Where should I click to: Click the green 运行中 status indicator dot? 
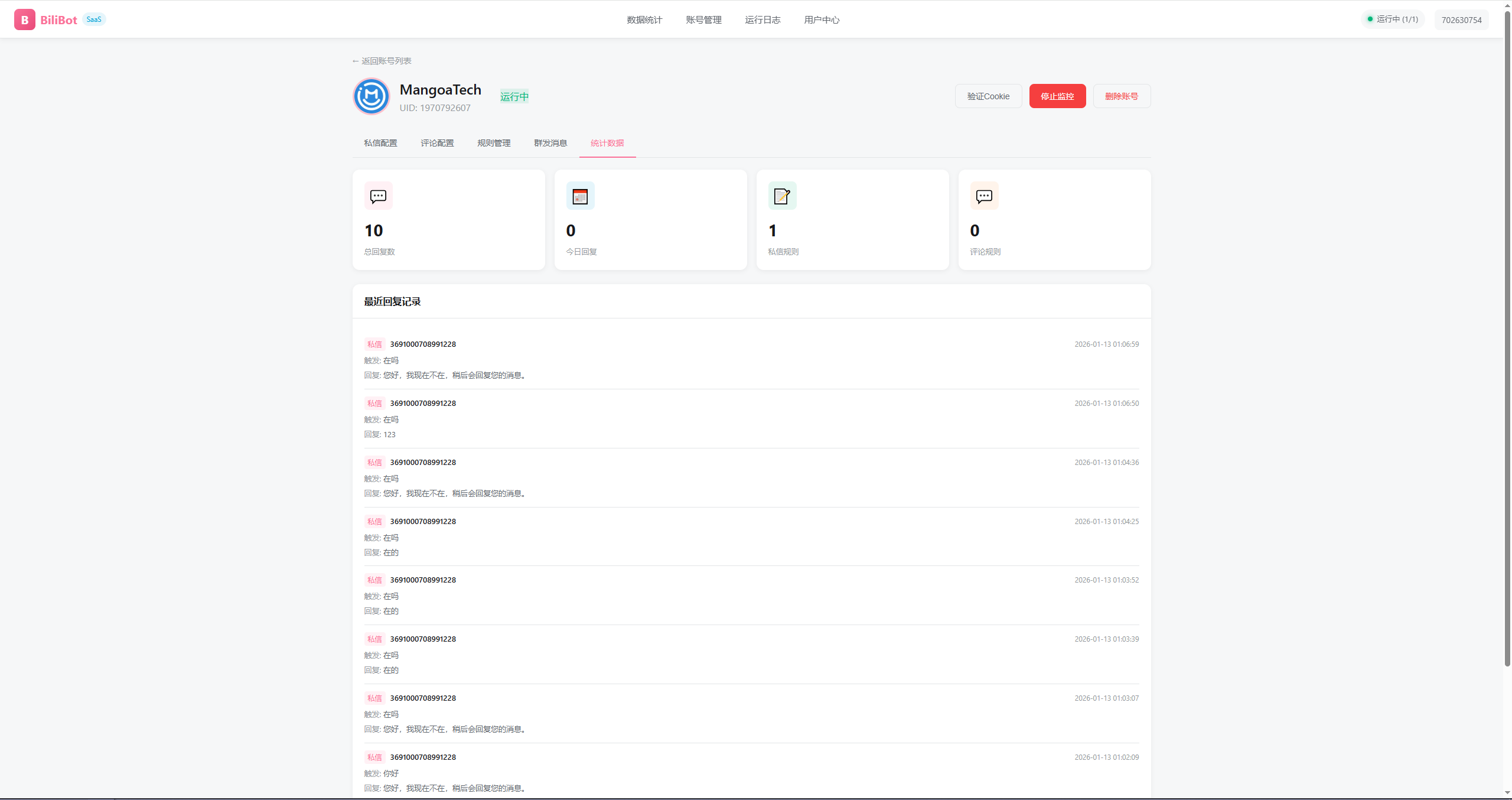tap(1369, 19)
